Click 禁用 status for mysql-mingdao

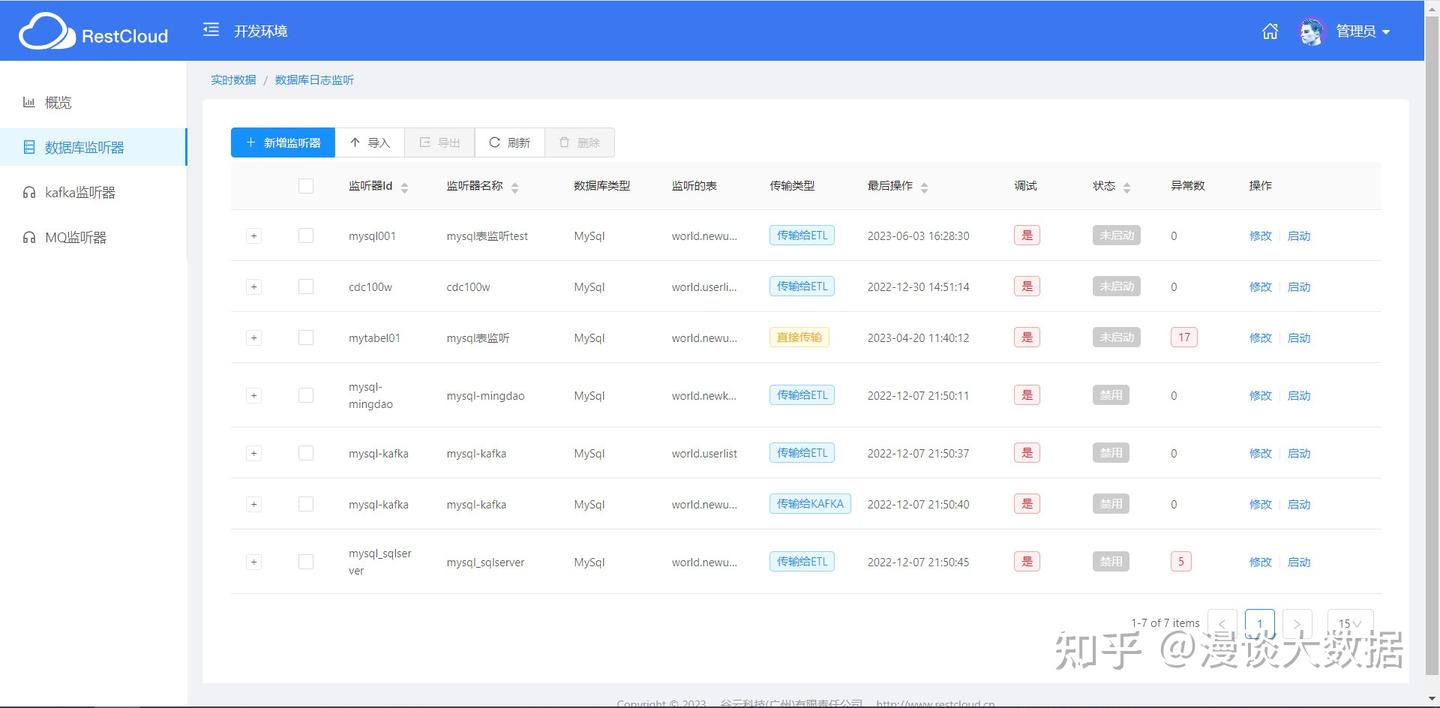[x=1110, y=395]
